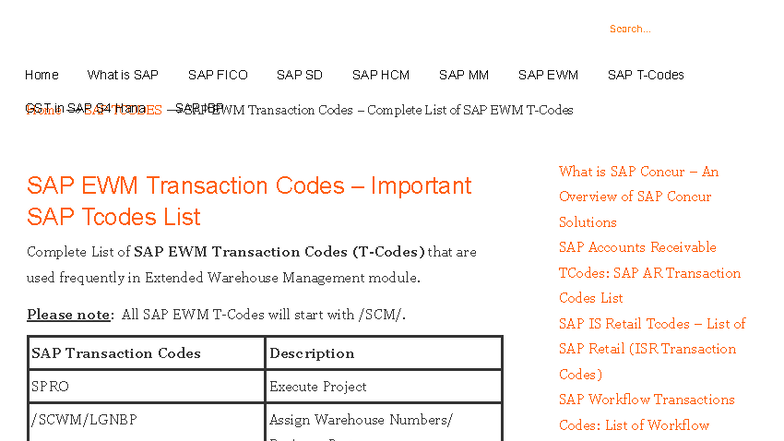
Task: Visit SAP IS Retail Tcodes link
Action: pyautogui.click(x=651, y=348)
